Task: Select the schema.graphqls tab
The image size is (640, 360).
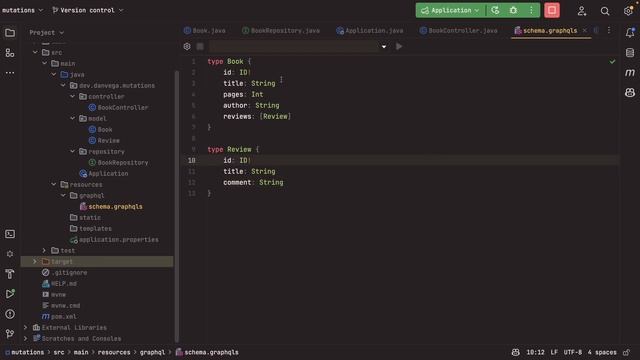Action: [x=550, y=31]
